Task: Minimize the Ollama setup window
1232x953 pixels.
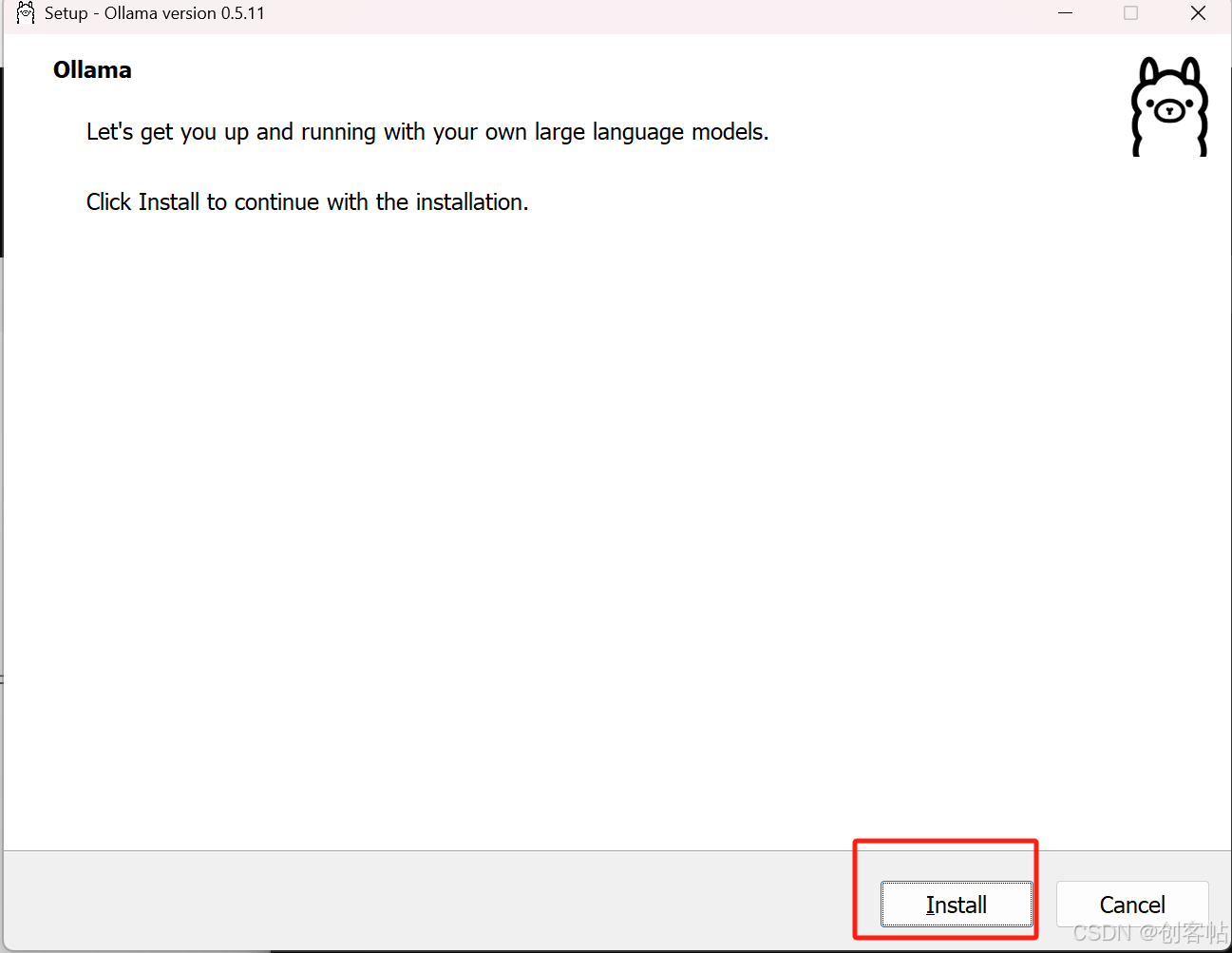Action: (x=1065, y=13)
